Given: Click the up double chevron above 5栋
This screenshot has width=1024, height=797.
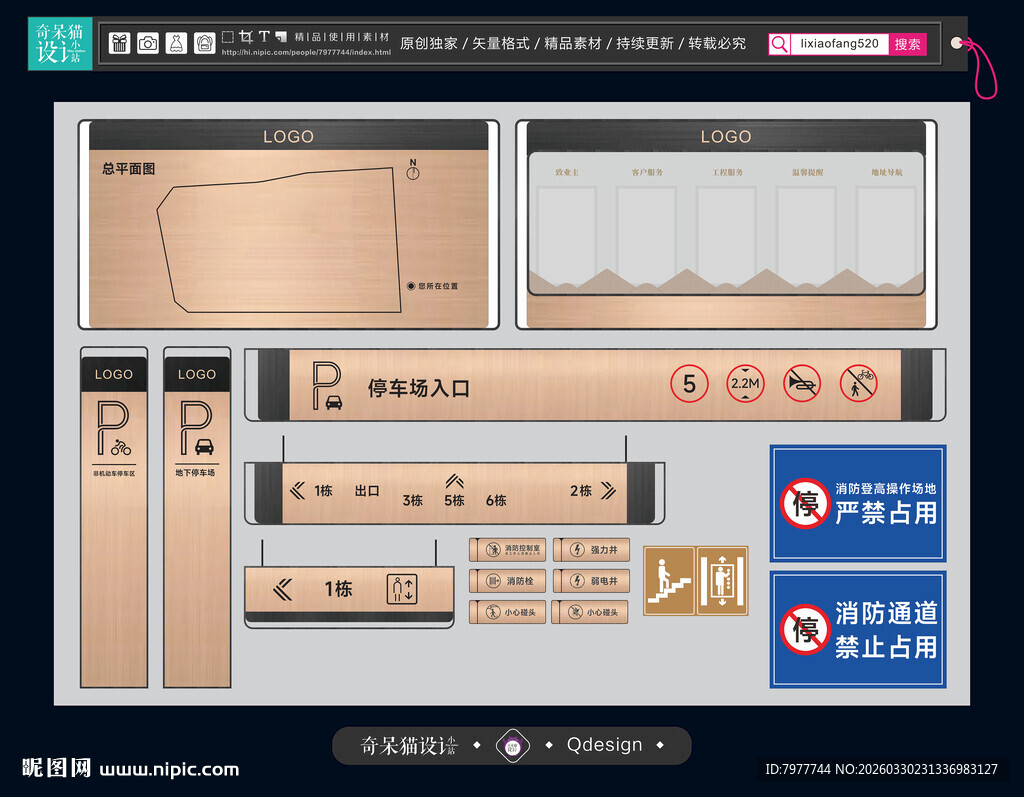Looking at the screenshot, I should tap(454, 481).
